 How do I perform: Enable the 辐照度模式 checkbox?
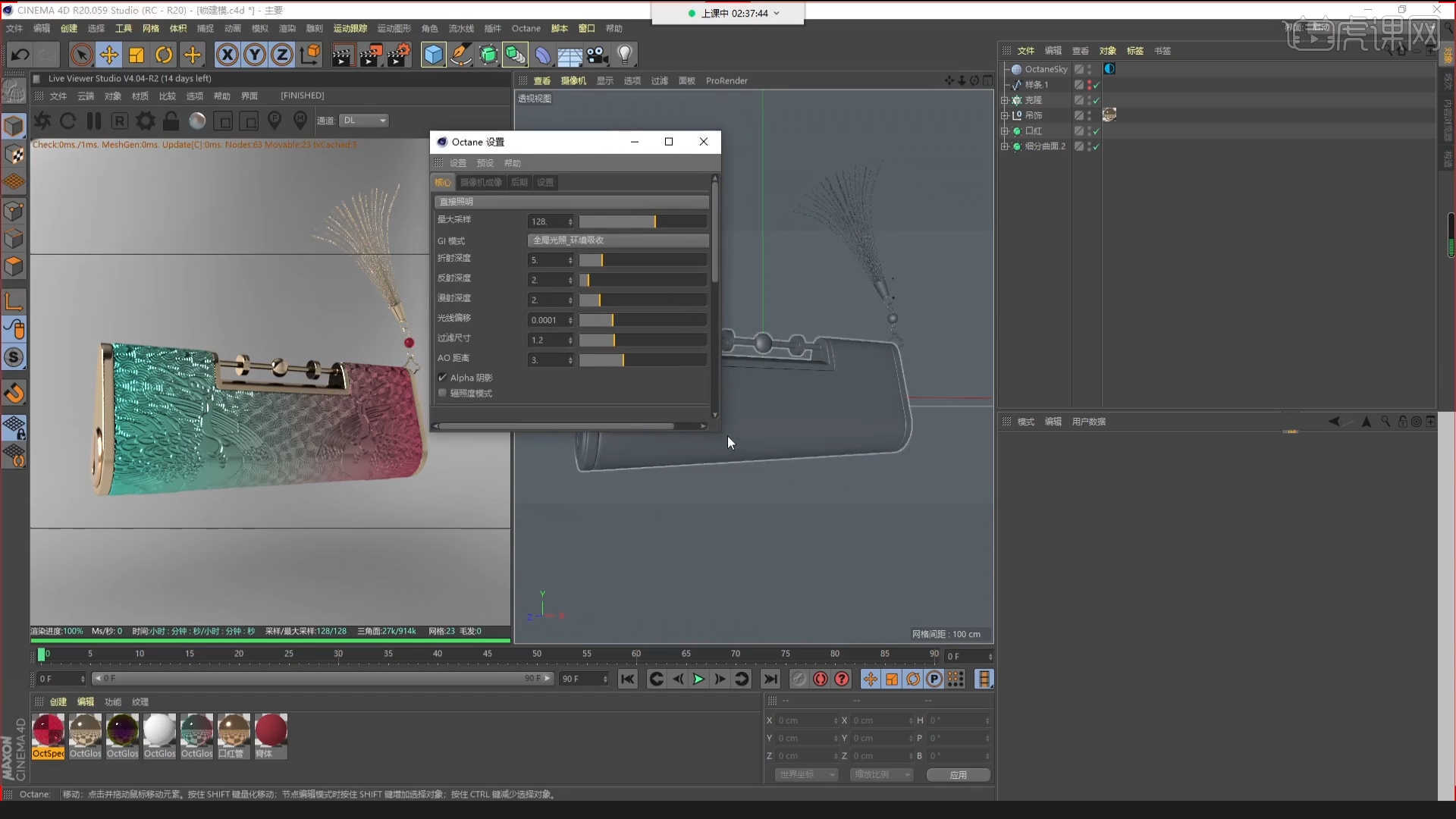click(x=442, y=393)
